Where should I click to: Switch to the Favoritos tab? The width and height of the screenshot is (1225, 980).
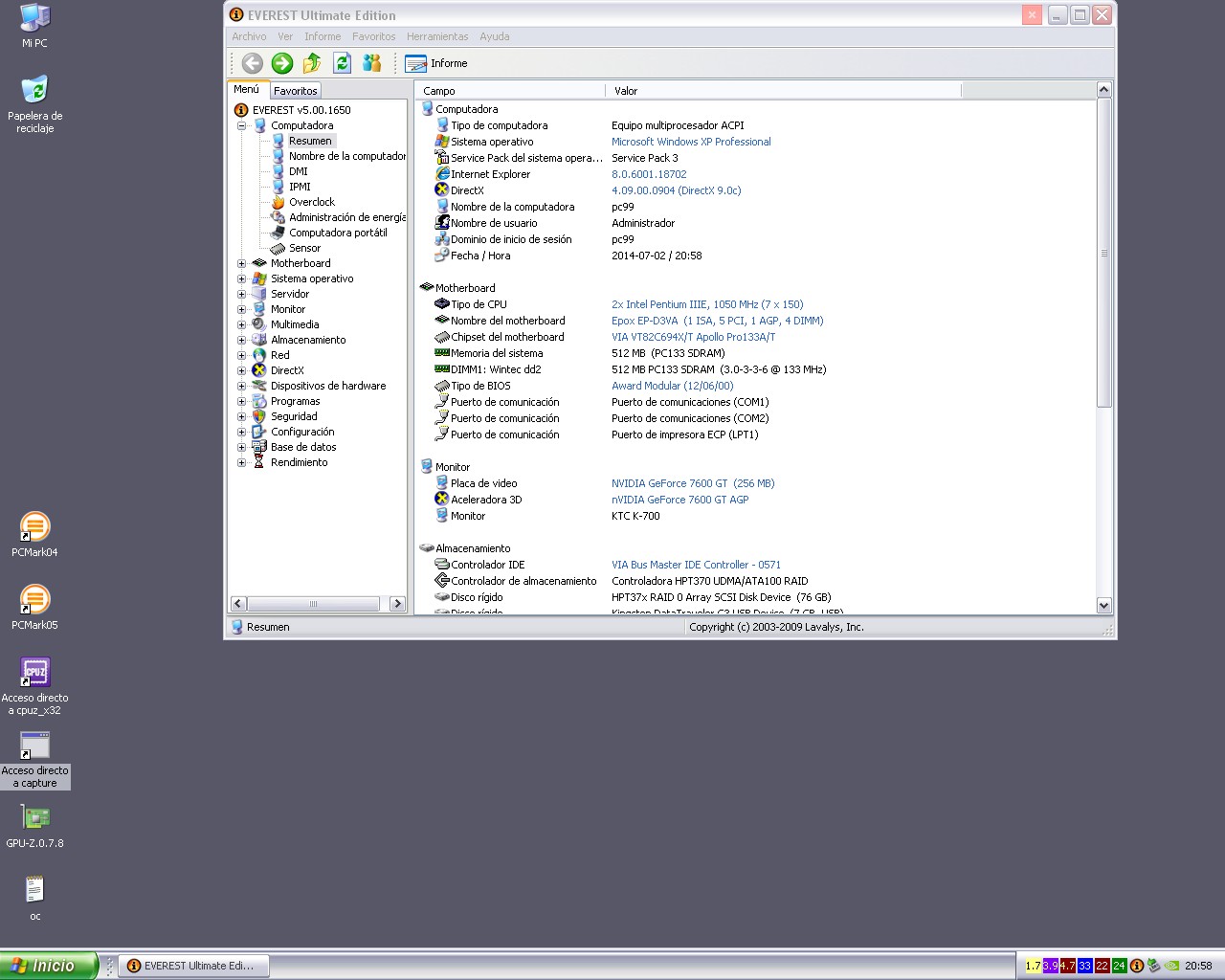pos(296,91)
